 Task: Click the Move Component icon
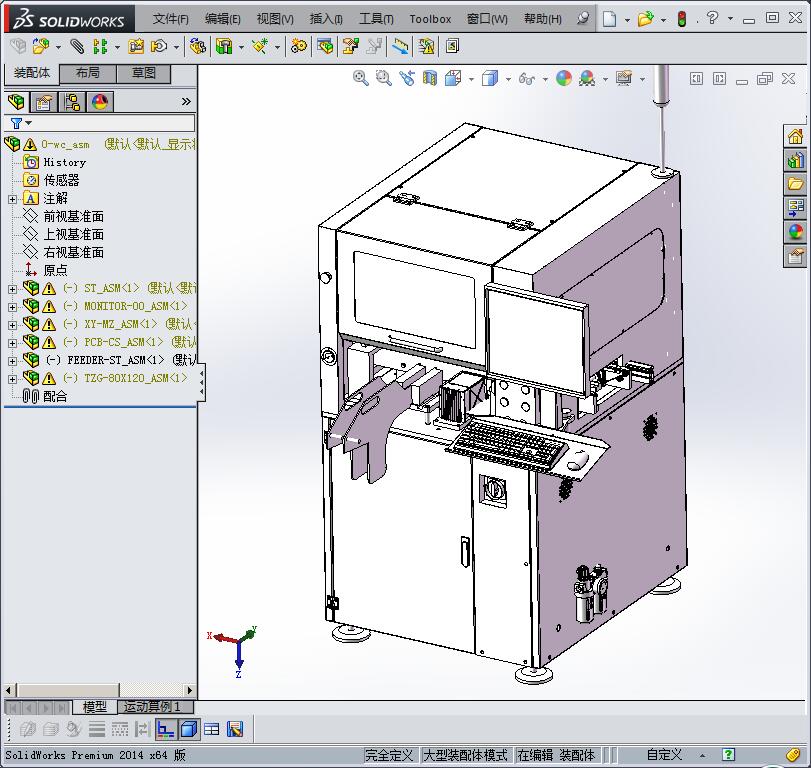(159, 47)
